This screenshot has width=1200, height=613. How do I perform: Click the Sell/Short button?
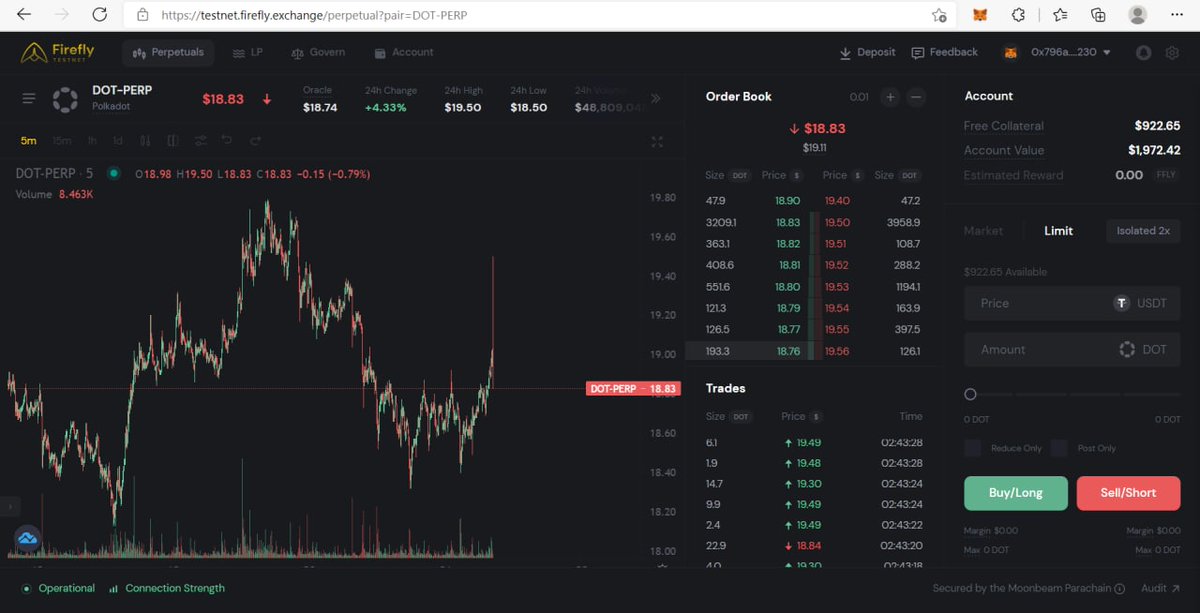pos(1128,493)
